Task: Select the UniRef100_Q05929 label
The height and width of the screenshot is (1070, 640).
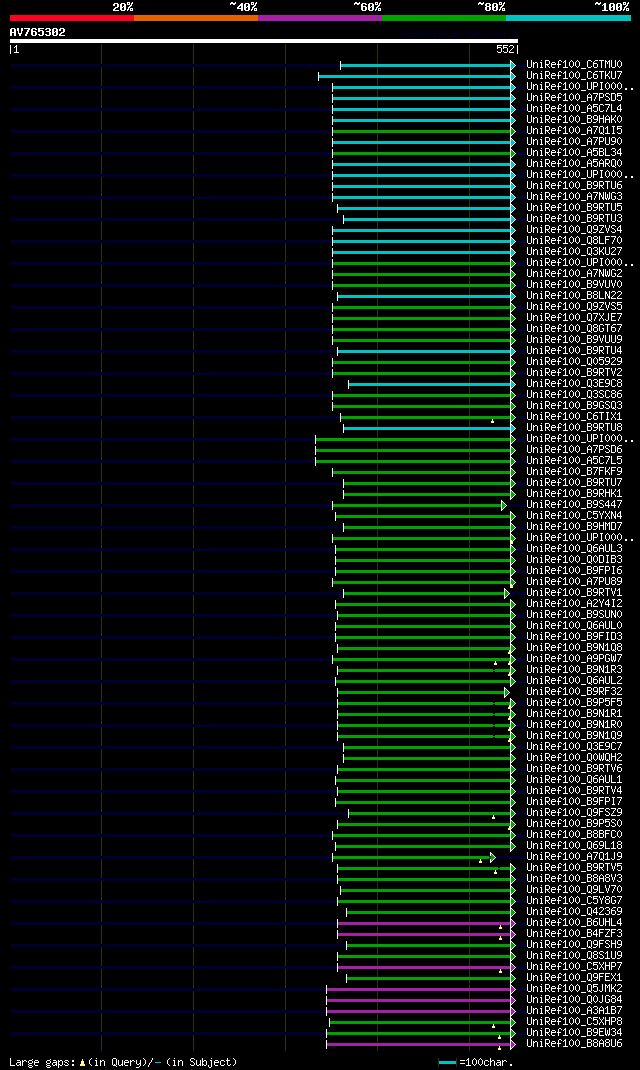Action: coord(574,361)
